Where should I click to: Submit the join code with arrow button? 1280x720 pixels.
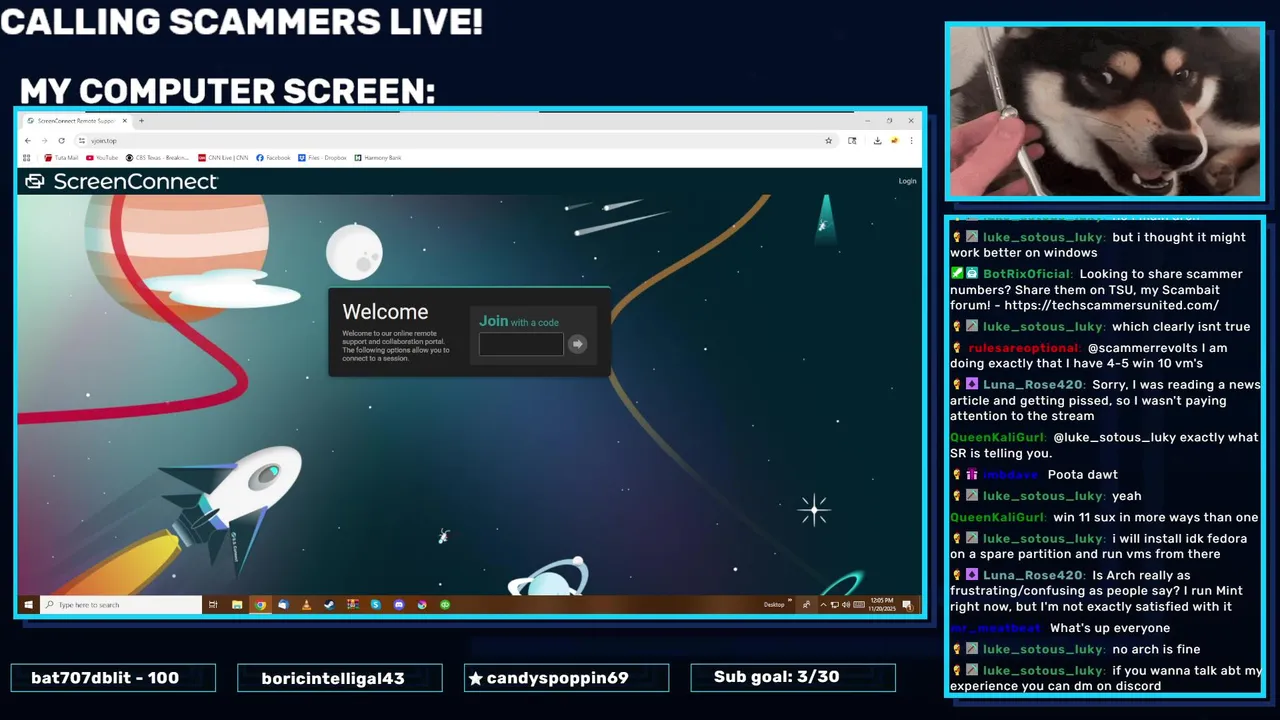[x=577, y=344]
